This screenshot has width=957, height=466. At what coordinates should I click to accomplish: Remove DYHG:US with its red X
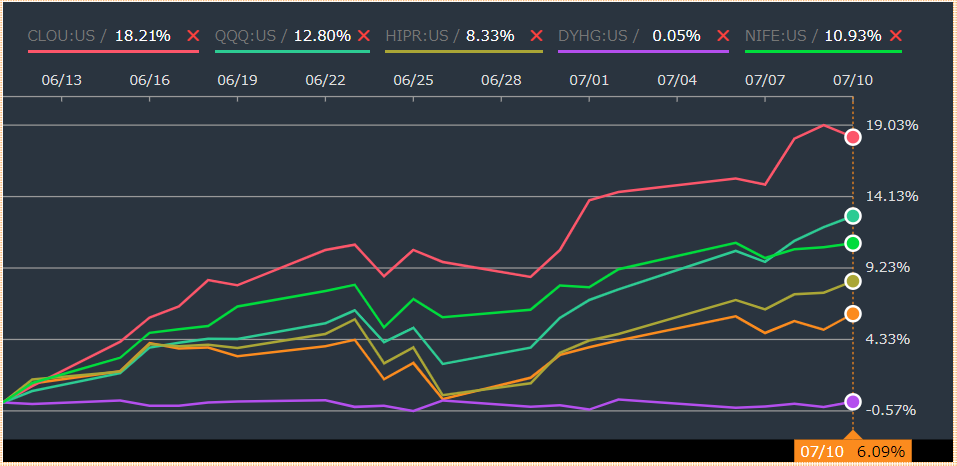[x=723, y=36]
